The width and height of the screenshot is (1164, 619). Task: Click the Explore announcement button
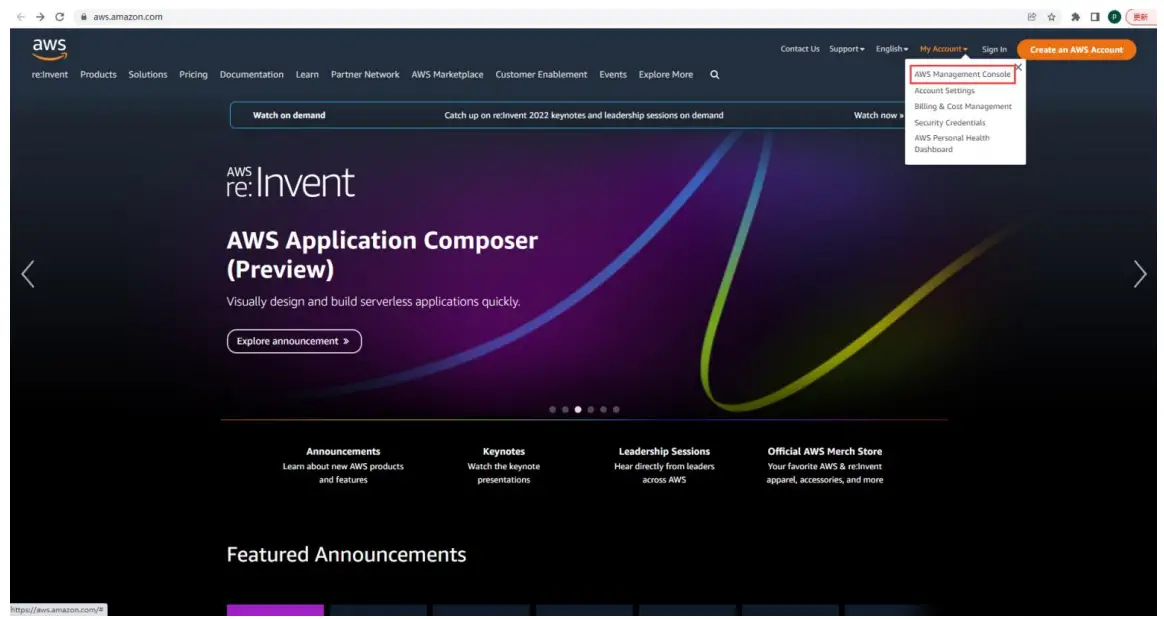(294, 341)
